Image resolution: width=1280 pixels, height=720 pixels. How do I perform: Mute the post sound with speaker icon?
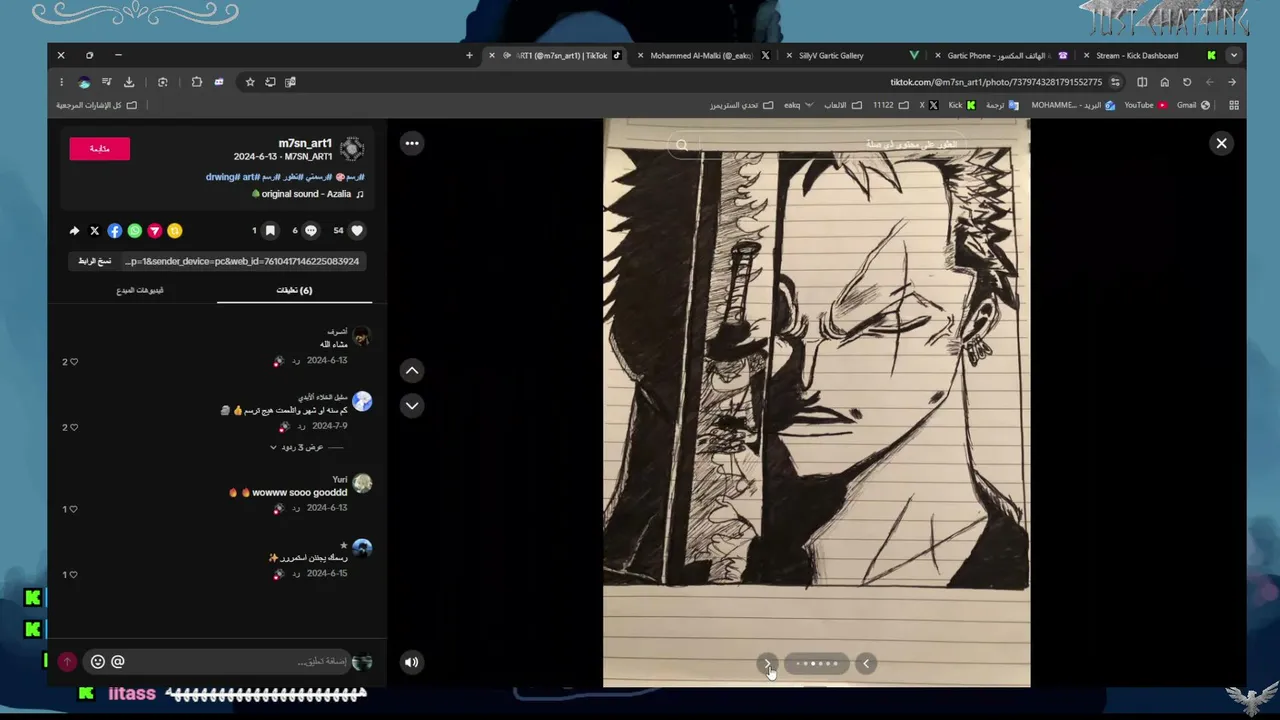pyautogui.click(x=412, y=661)
